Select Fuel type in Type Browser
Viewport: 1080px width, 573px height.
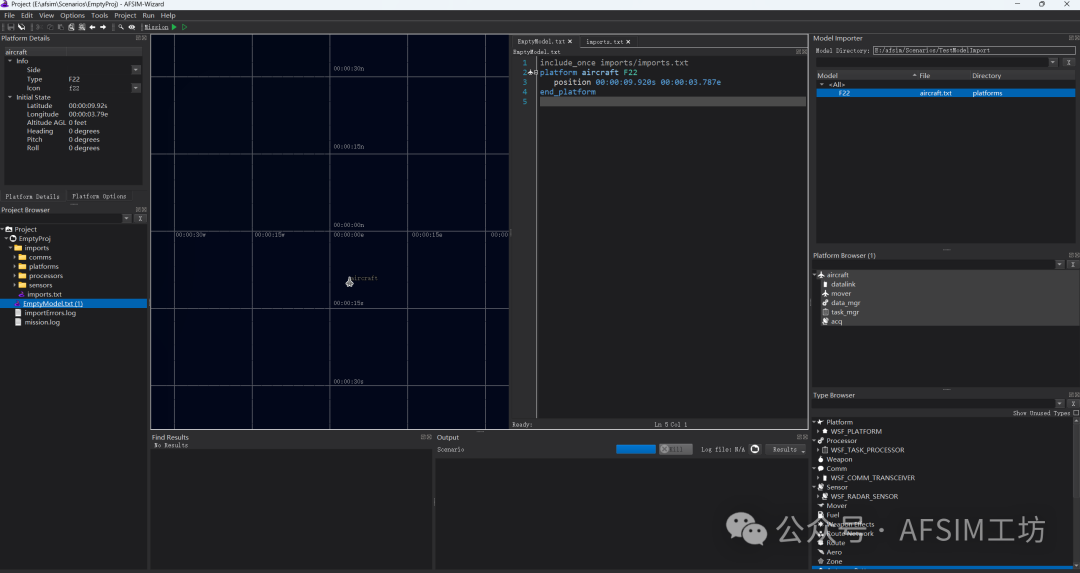point(833,514)
